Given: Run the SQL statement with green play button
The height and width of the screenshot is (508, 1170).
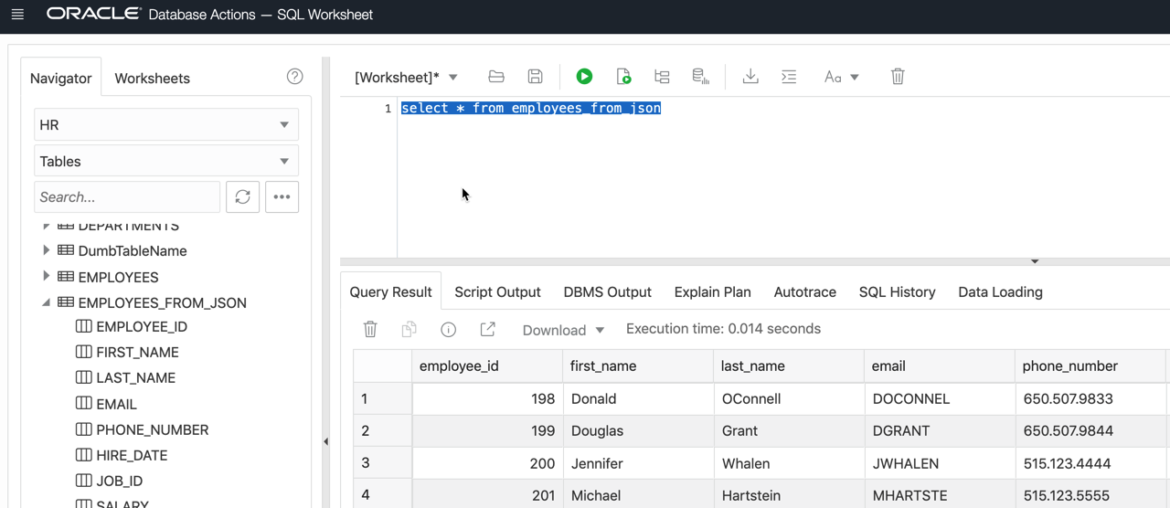Looking at the screenshot, I should click(584, 77).
